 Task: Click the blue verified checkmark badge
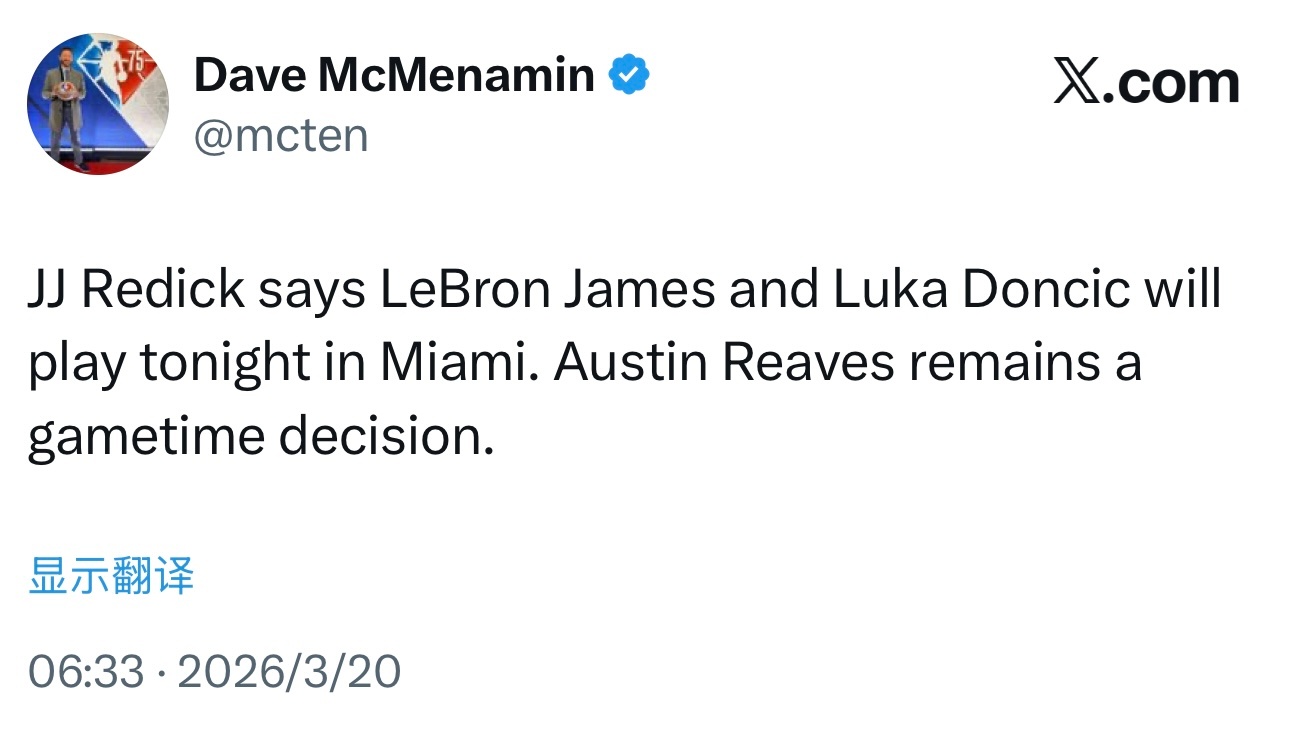[x=629, y=76]
